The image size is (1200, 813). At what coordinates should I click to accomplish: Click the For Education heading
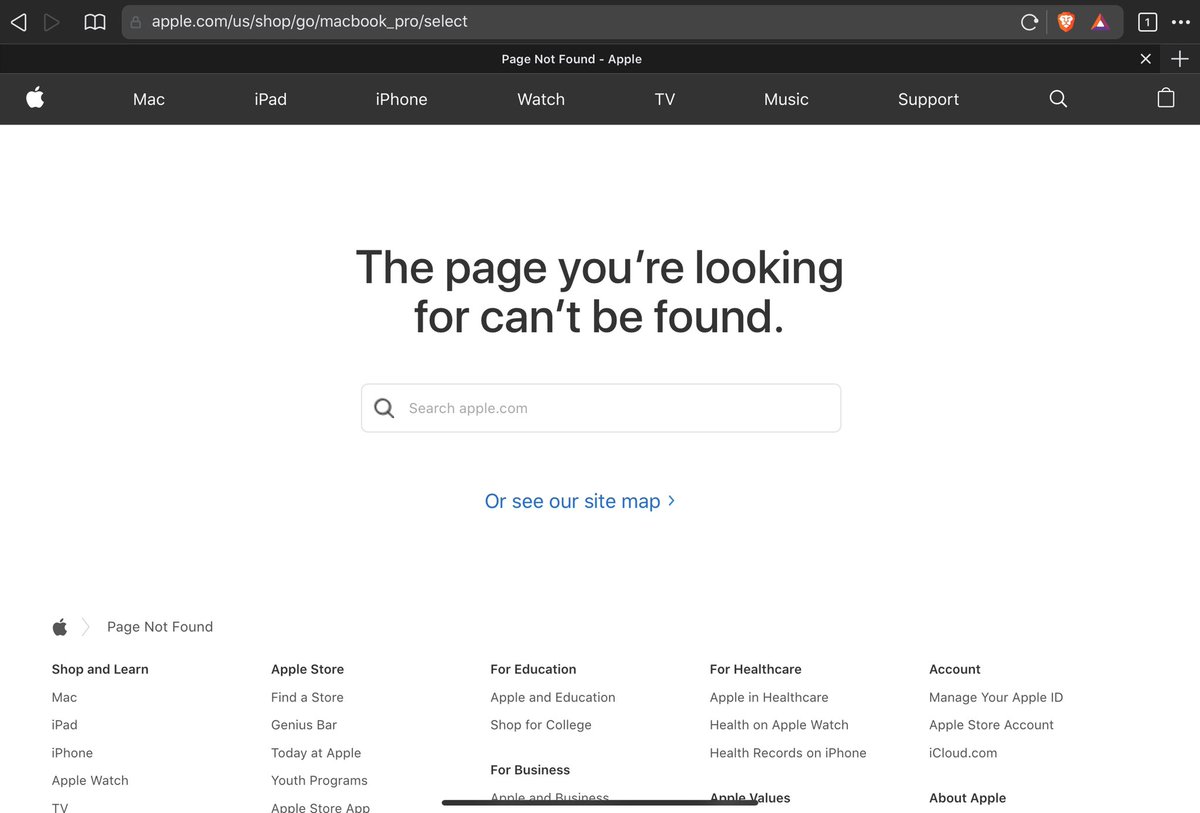point(533,669)
